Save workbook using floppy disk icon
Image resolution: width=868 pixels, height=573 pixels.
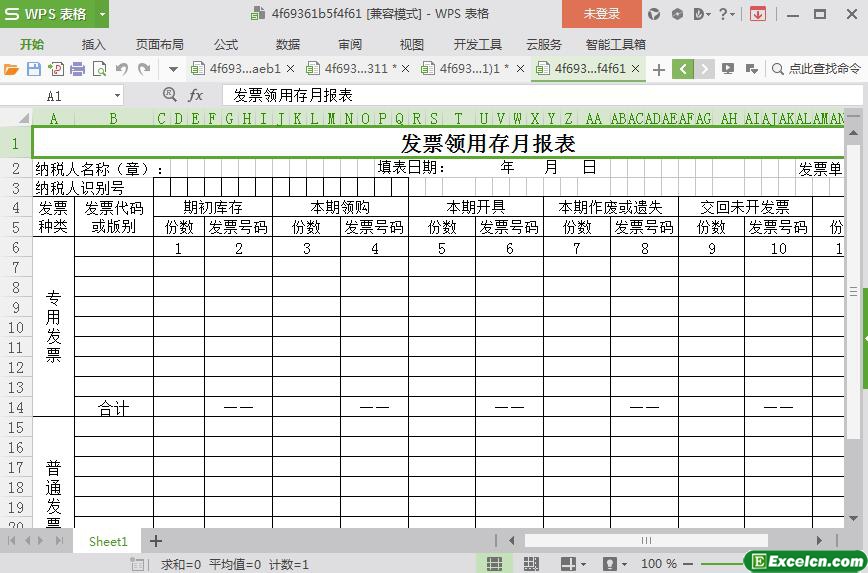click(x=34, y=69)
